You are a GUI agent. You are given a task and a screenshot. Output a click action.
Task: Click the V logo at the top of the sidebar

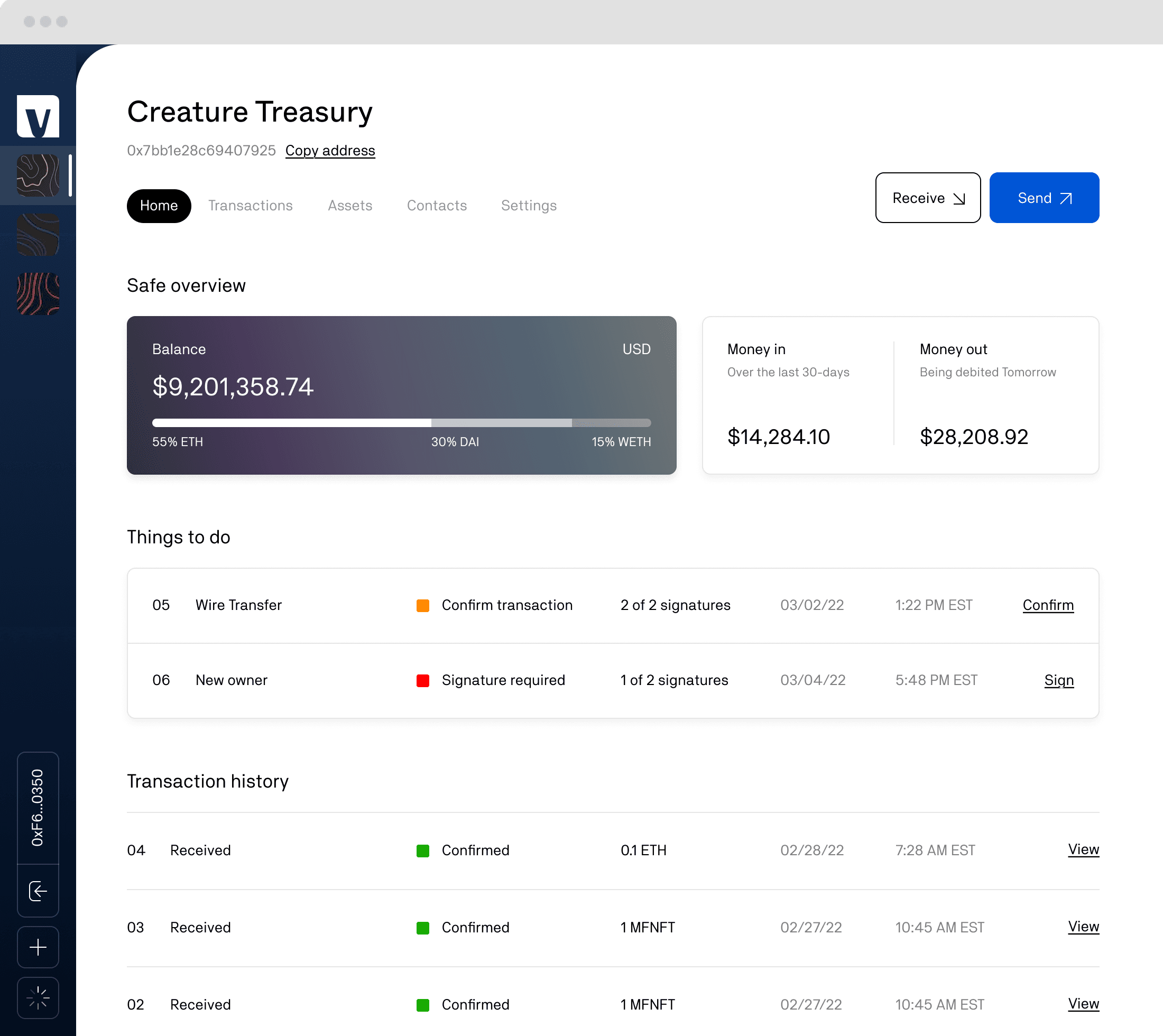click(38, 116)
